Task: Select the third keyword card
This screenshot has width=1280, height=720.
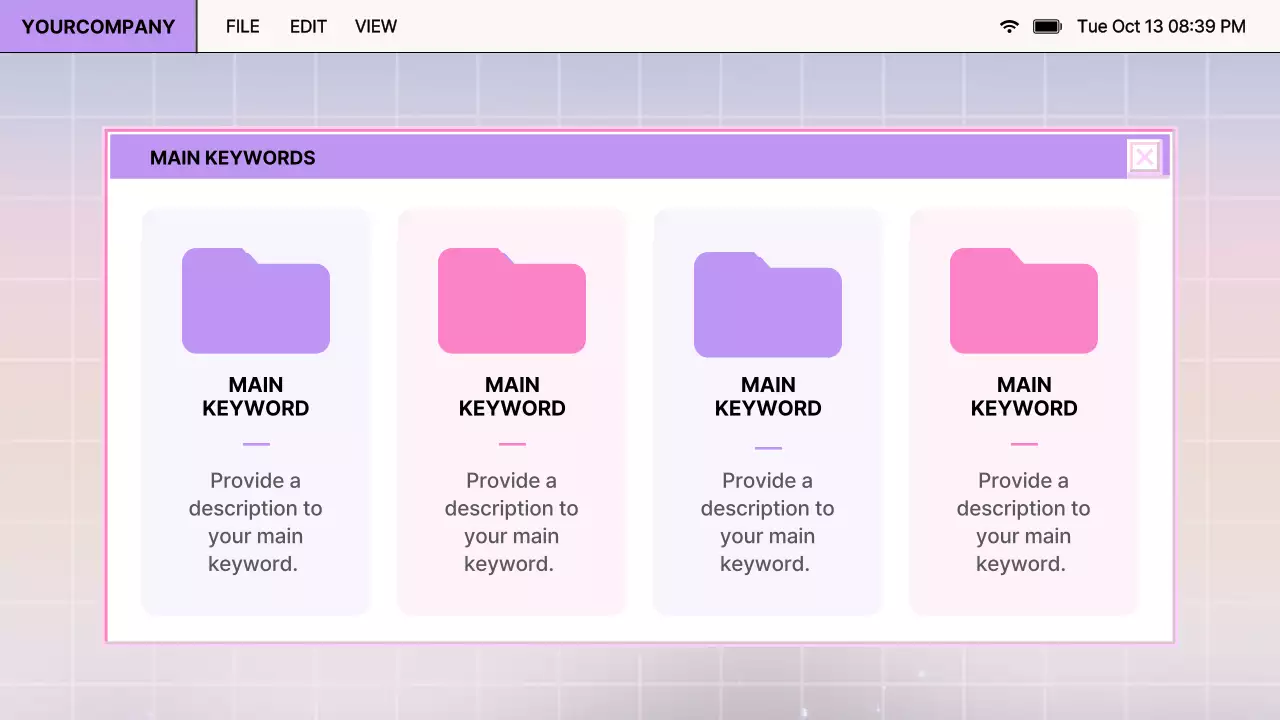Action: pyautogui.click(x=767, y=410)
